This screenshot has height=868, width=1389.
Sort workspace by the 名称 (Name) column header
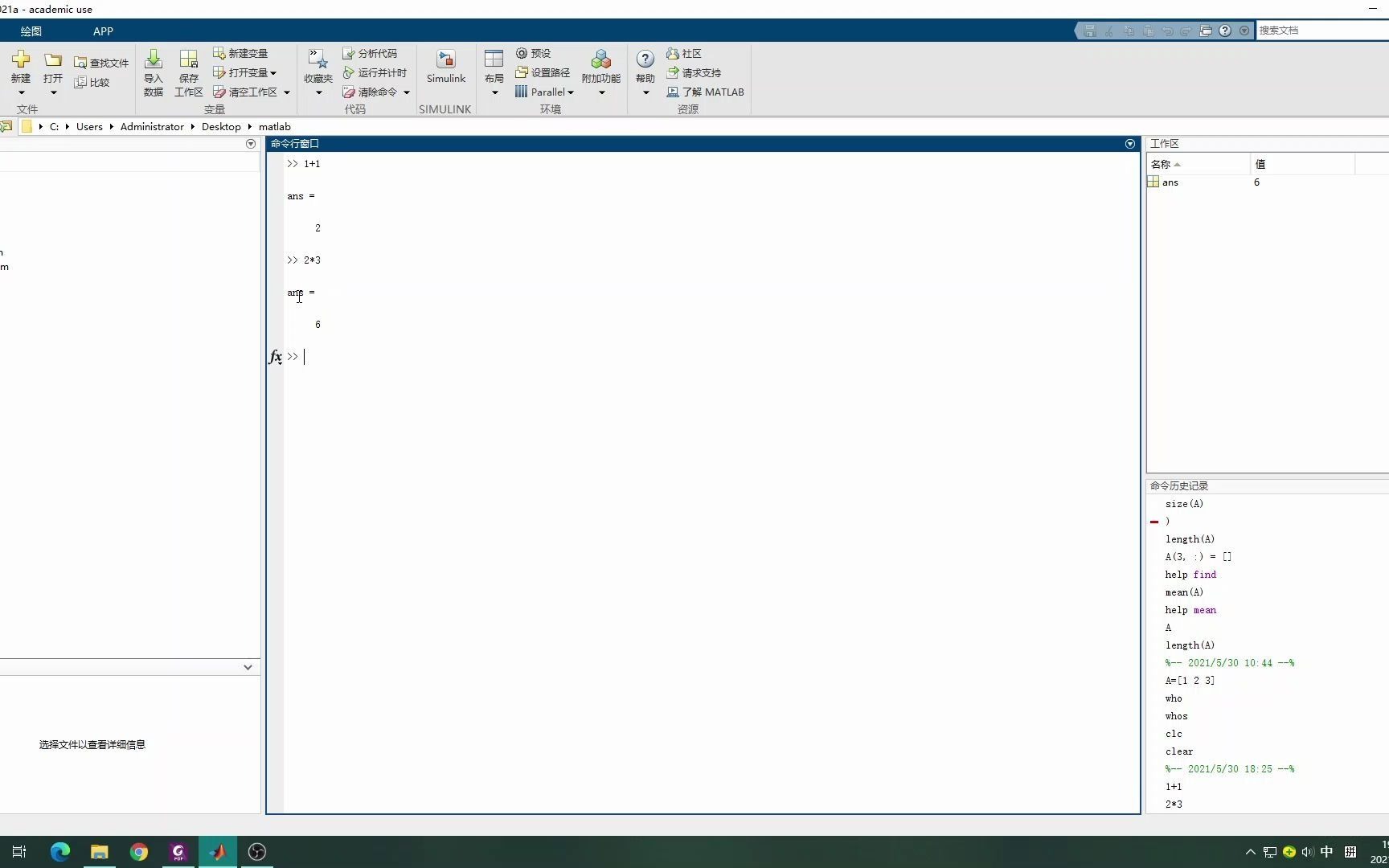pos(1198,164)
